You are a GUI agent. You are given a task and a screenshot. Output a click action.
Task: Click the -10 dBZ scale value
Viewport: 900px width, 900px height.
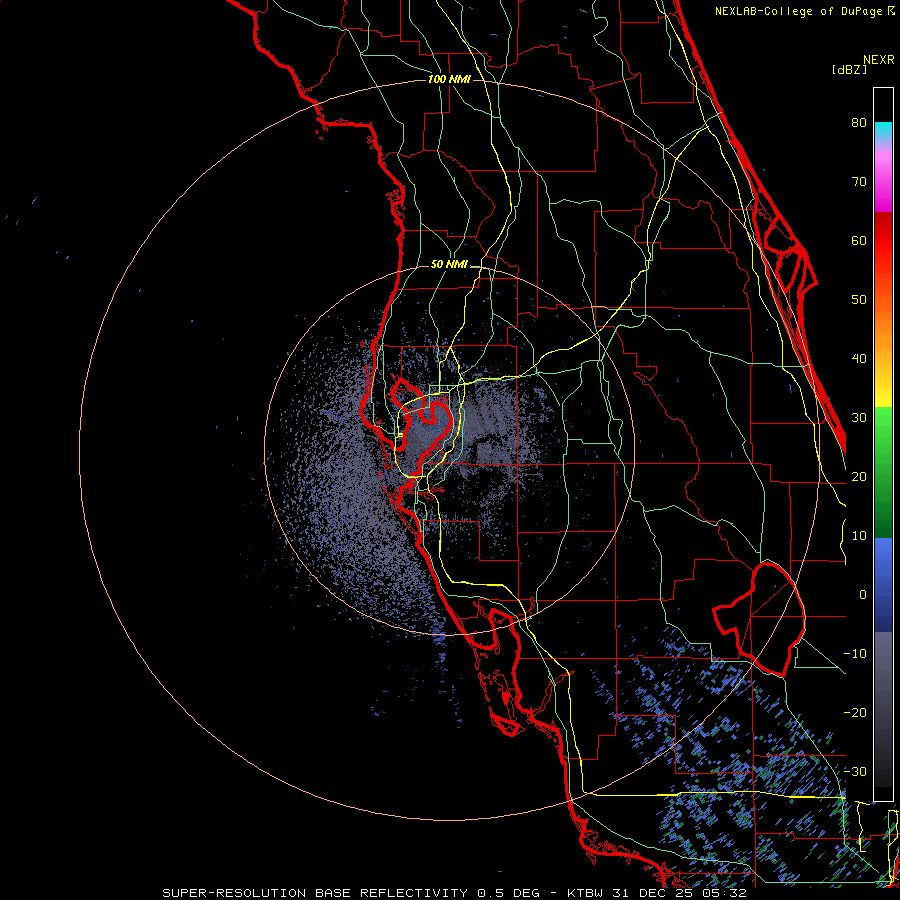(x=855, y=654)
